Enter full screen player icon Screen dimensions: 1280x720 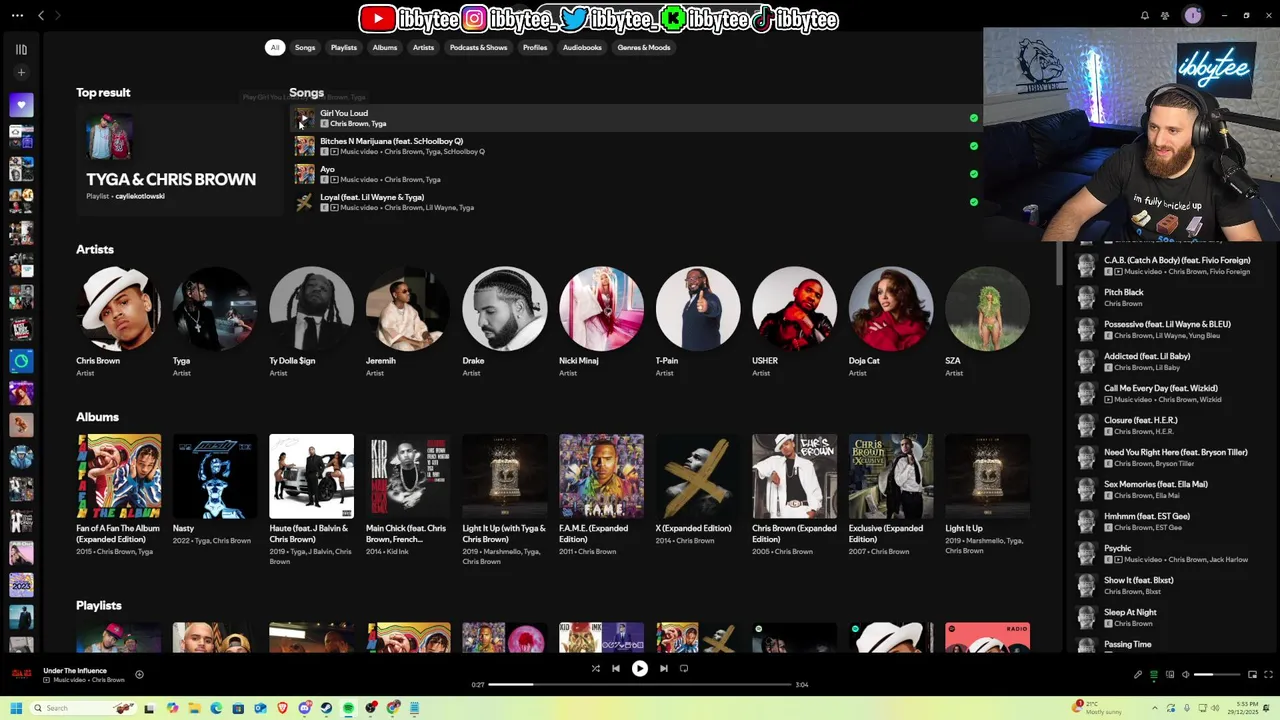[x=1269, y=675]
